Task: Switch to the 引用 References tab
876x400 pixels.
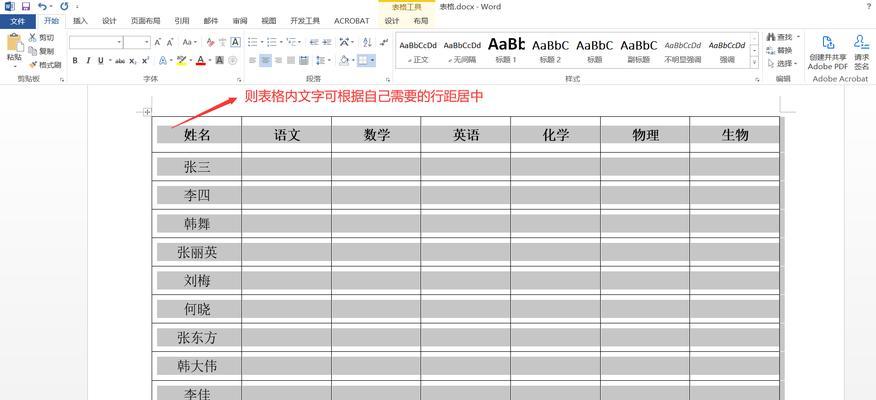Action: click(x=182, y=21)
